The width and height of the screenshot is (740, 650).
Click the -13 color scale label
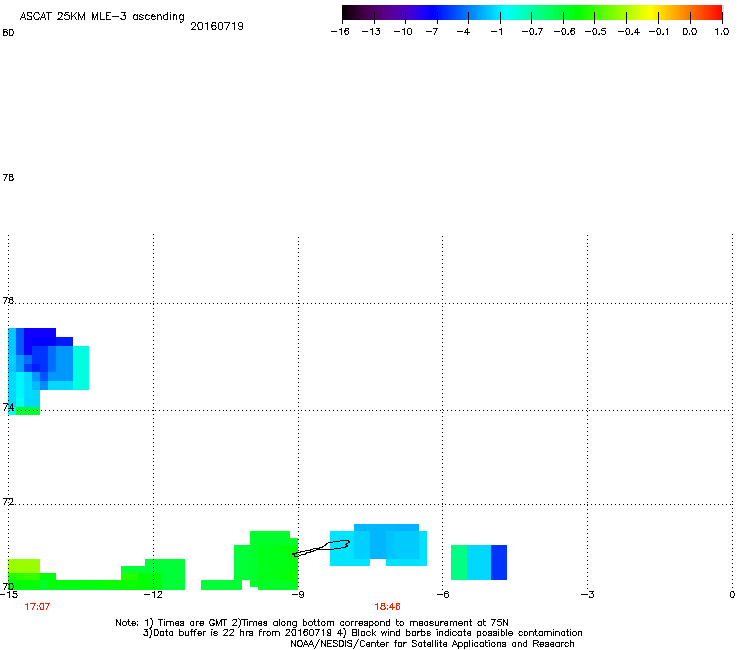tap(371, 32)
